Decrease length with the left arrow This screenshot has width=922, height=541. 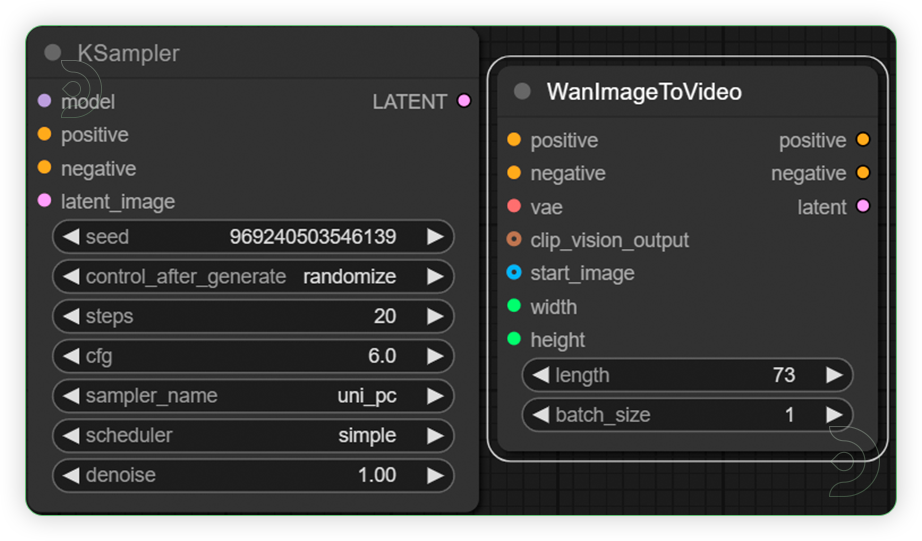pos(541,375)
